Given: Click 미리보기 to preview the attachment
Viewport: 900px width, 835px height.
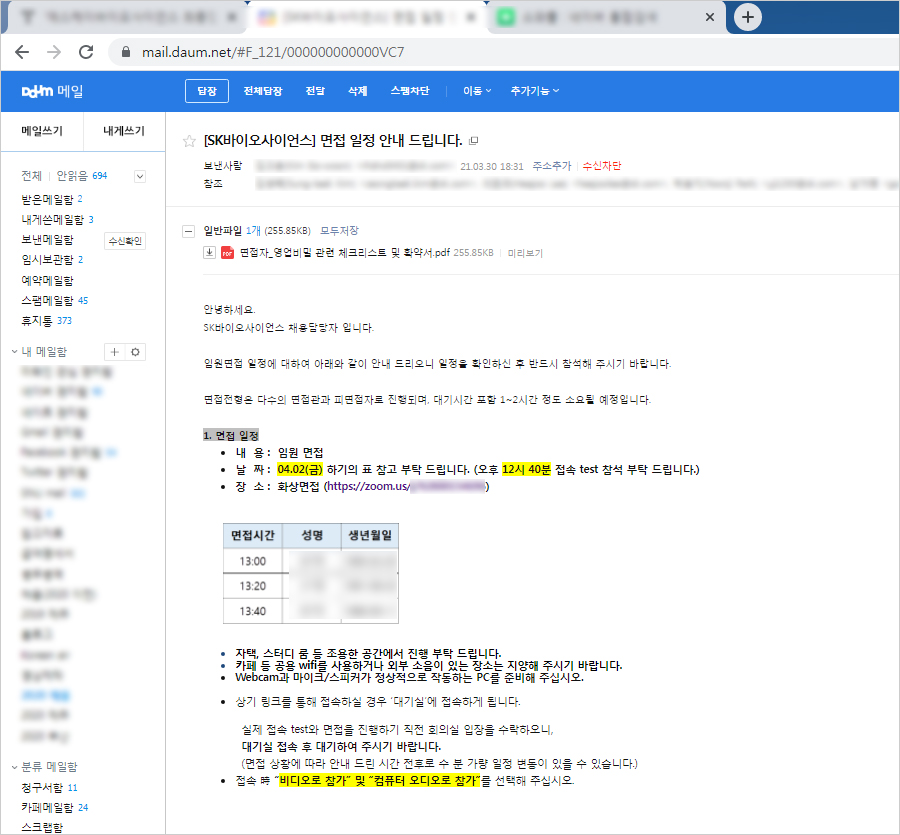Looking at the screenshot, I should point(525,253).
